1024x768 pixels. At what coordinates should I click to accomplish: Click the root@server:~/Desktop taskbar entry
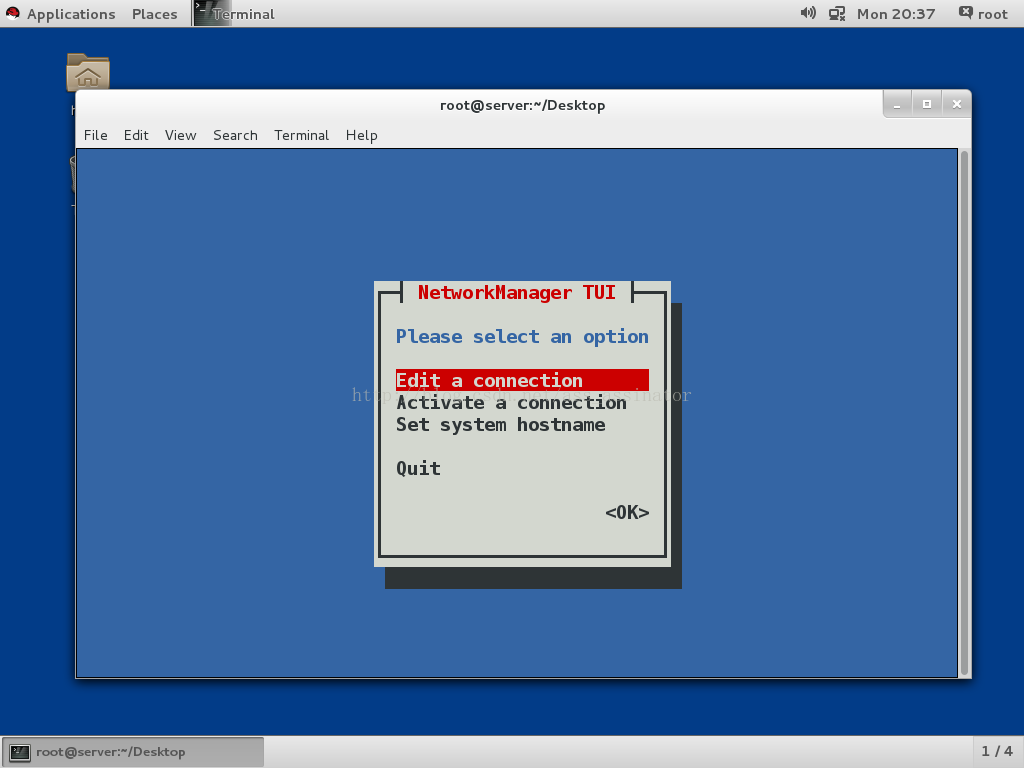coord(133,752)
